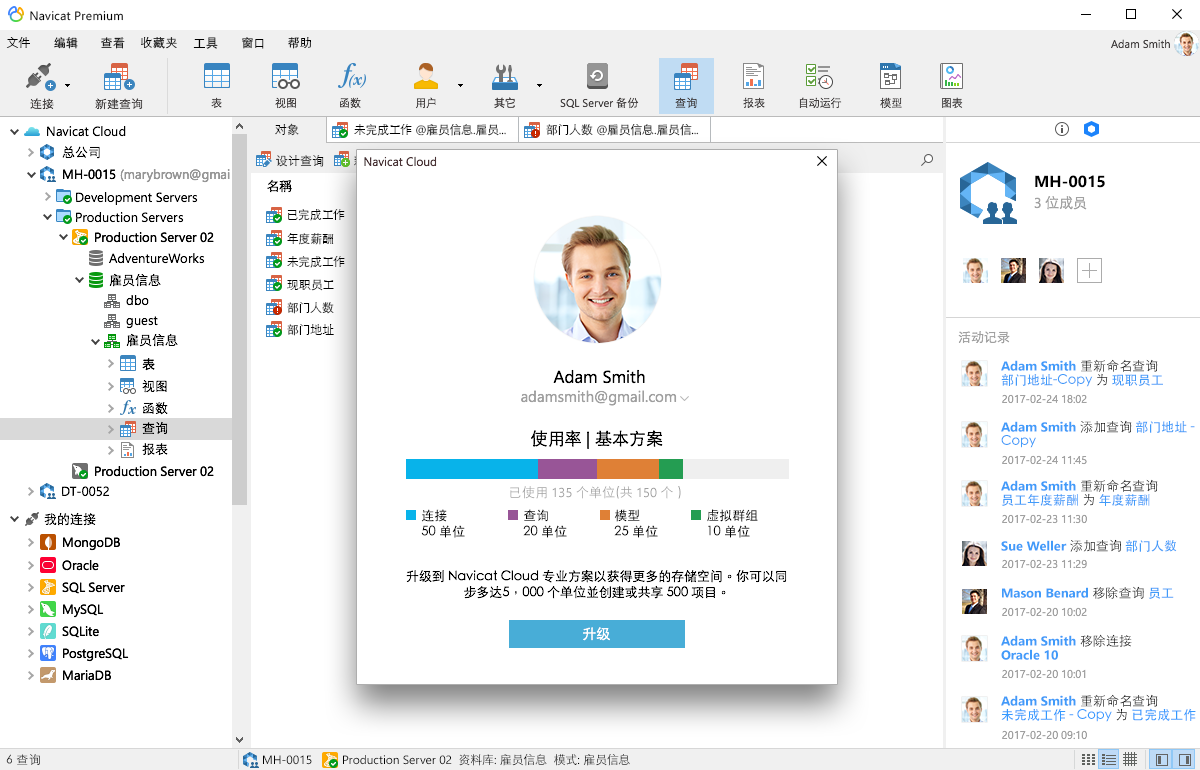Switch to 未完成工作 query tab
This screenshot has width=1200, height=770.
point(422,130)
